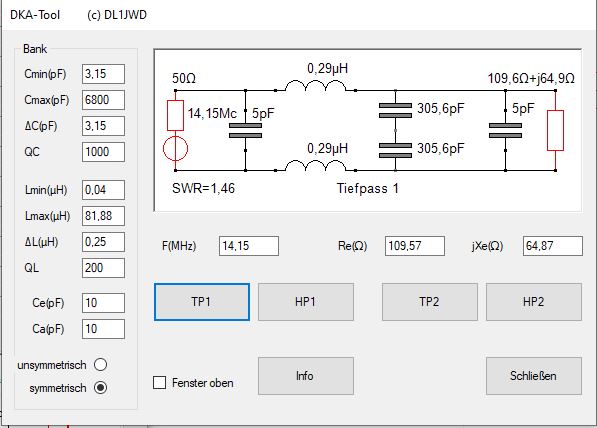The height and width of the screenshot is (428, 597).
Task: Edit the QC value field
Action: [x=103, y=152]
